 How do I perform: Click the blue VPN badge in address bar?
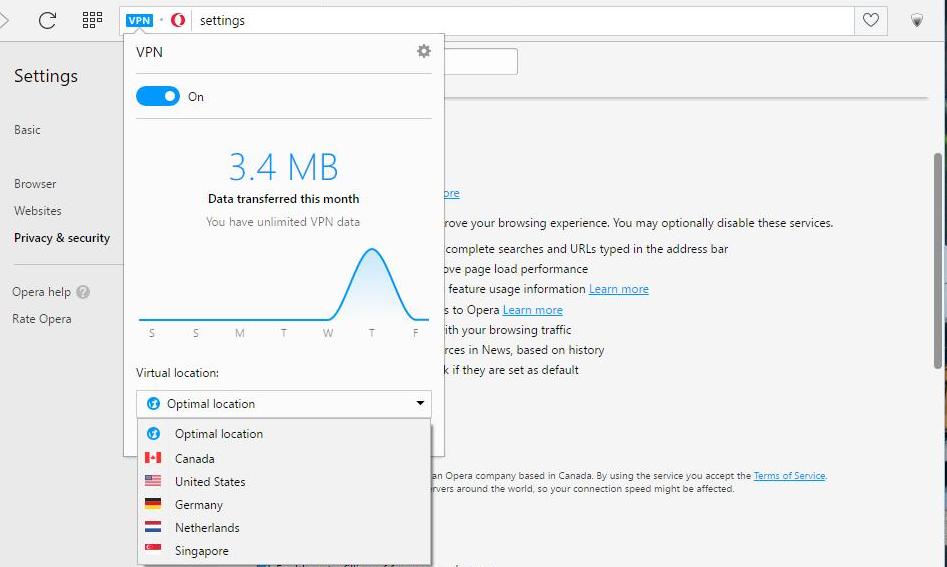tap(139, 21)
